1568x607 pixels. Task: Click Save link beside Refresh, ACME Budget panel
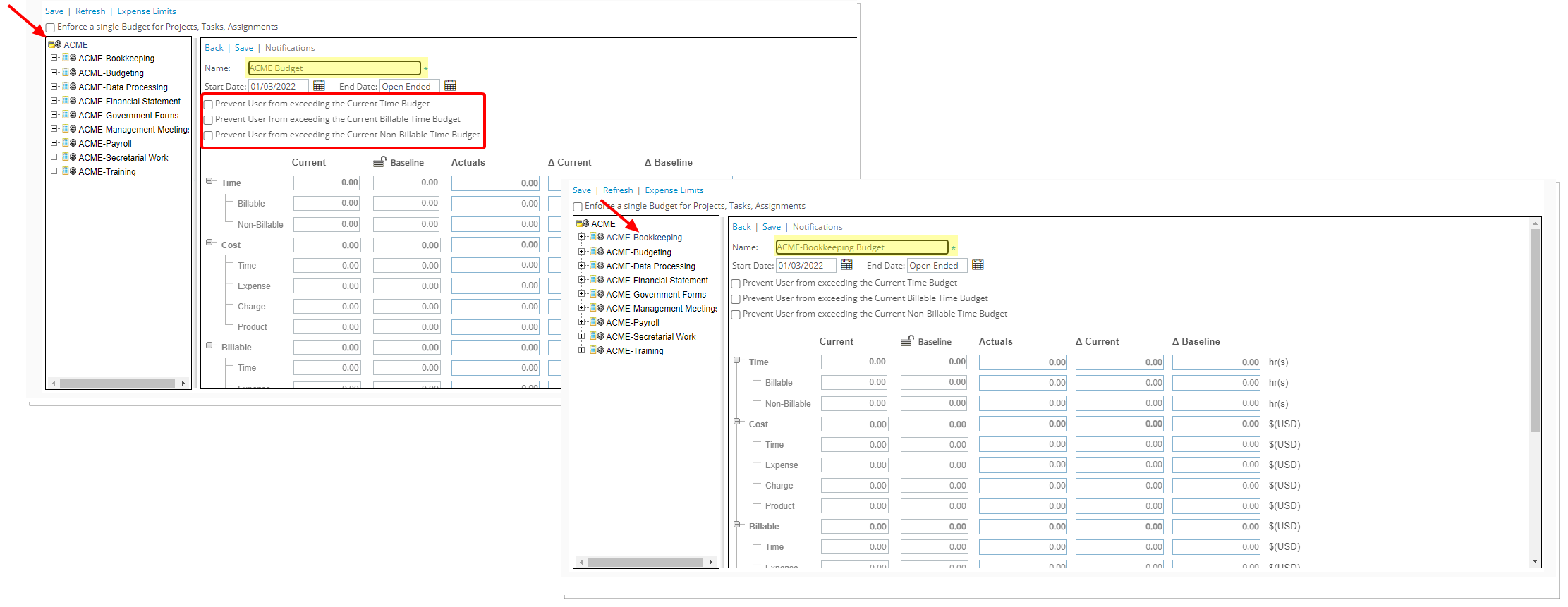point(54,11)
